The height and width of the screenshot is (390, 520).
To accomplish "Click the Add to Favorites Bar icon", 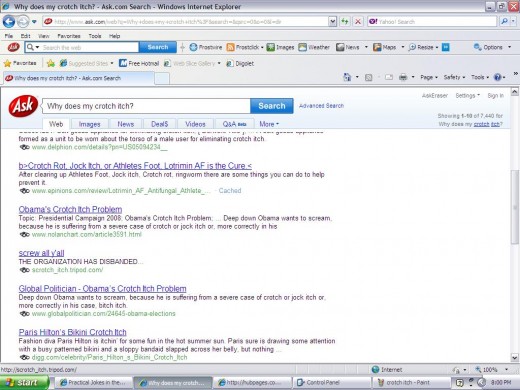I will pyautogui.click(x=51, y=63).
